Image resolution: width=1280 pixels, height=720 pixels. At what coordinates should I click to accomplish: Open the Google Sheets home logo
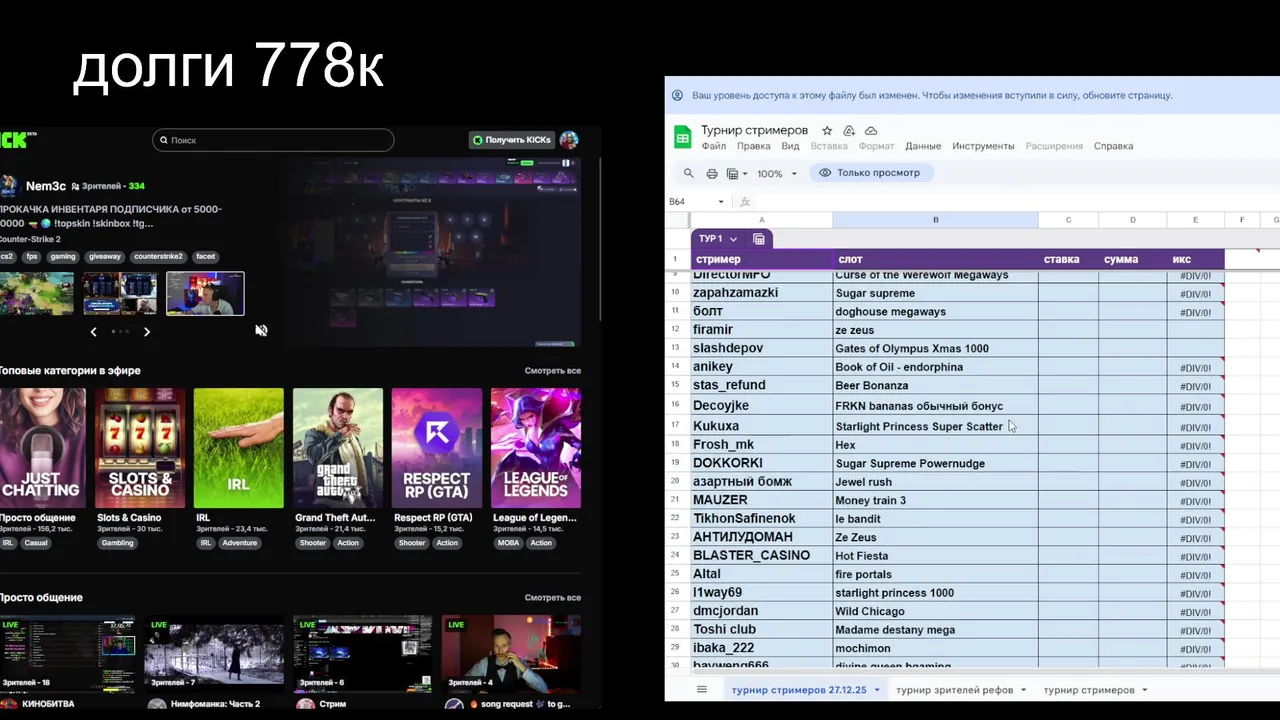tap(683, 138)
